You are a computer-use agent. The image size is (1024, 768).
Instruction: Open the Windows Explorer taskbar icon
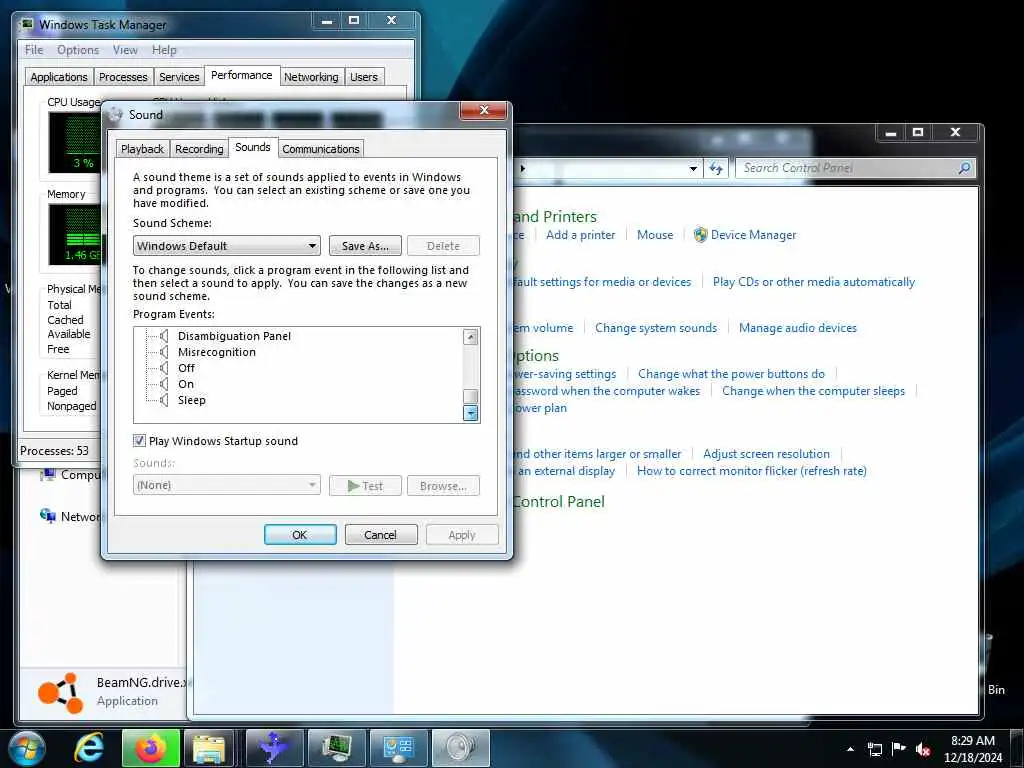(209, 748)
